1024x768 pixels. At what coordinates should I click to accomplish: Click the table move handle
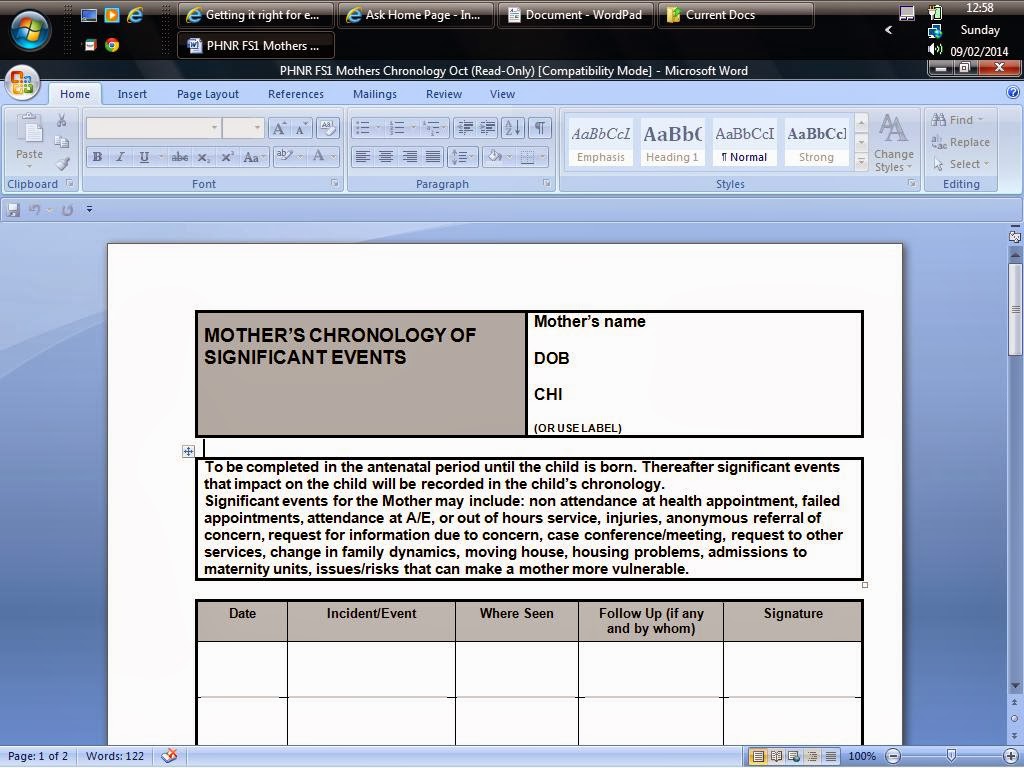coord(188,451)
